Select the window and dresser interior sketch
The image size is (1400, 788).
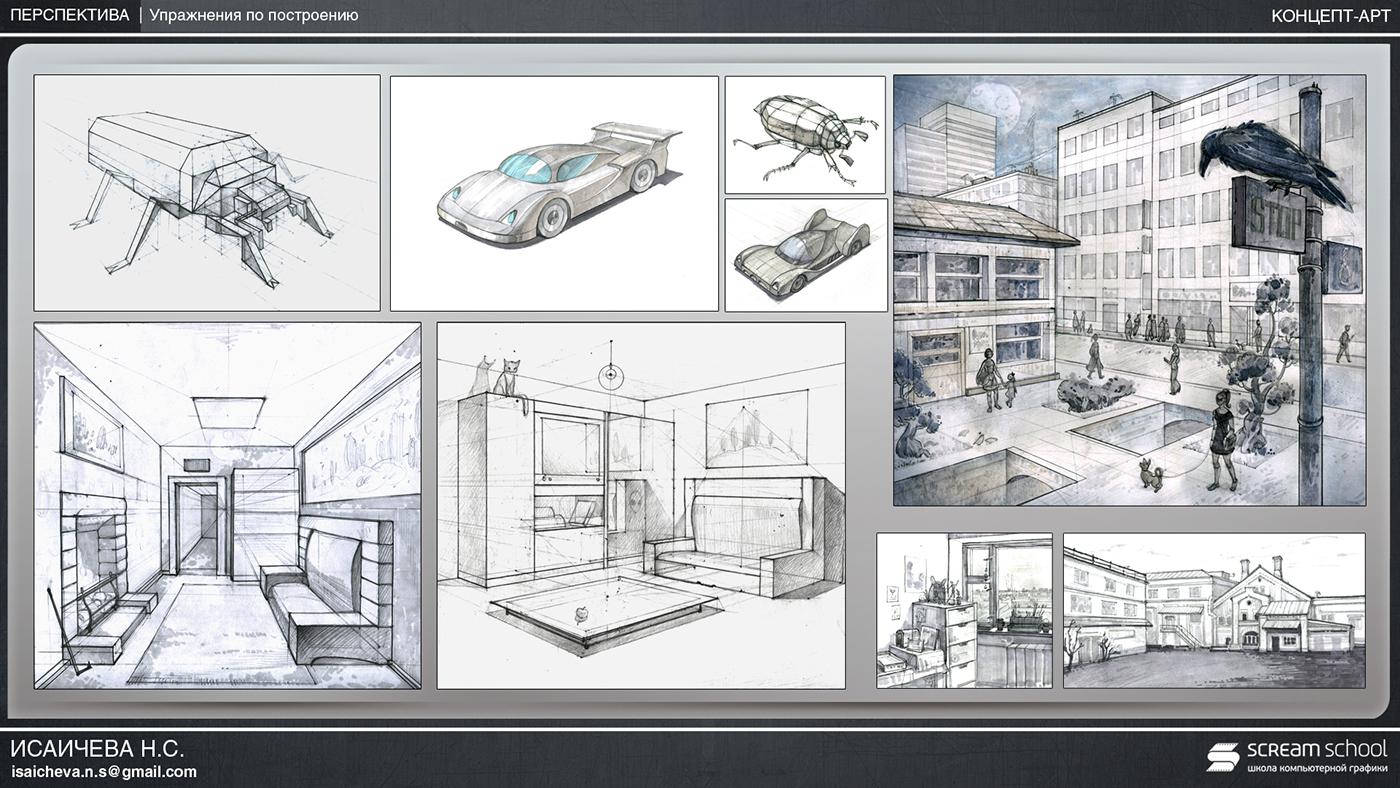tap(964, 610)
